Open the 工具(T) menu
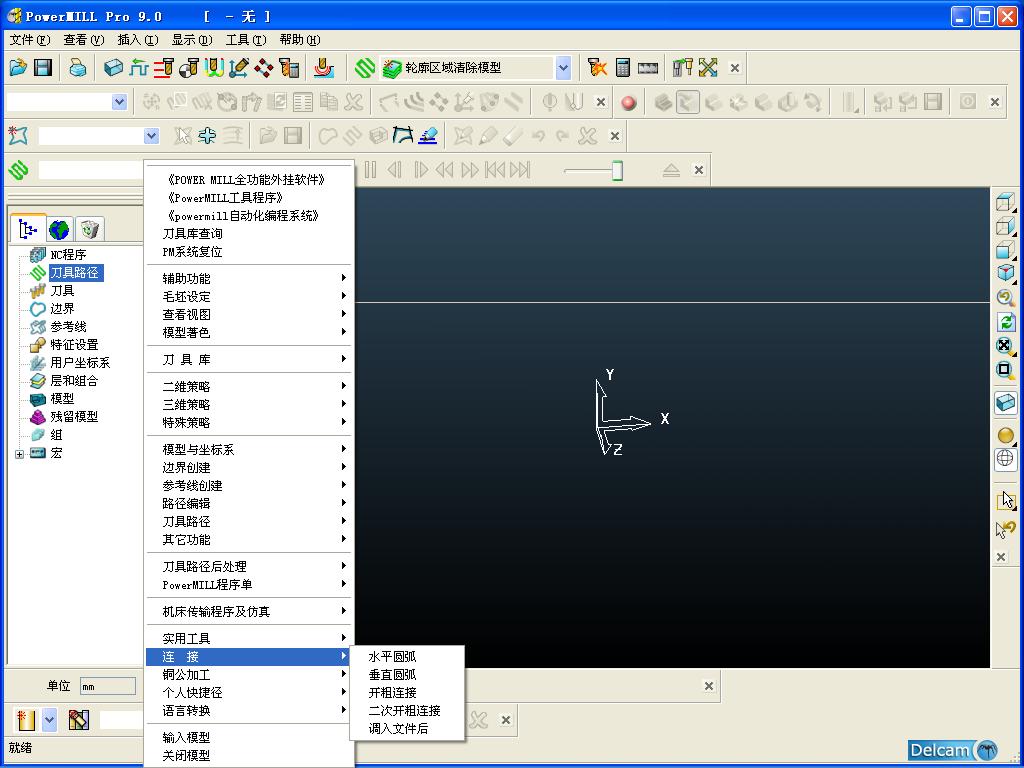The image size is (1024, 768). tap(246, 40)
